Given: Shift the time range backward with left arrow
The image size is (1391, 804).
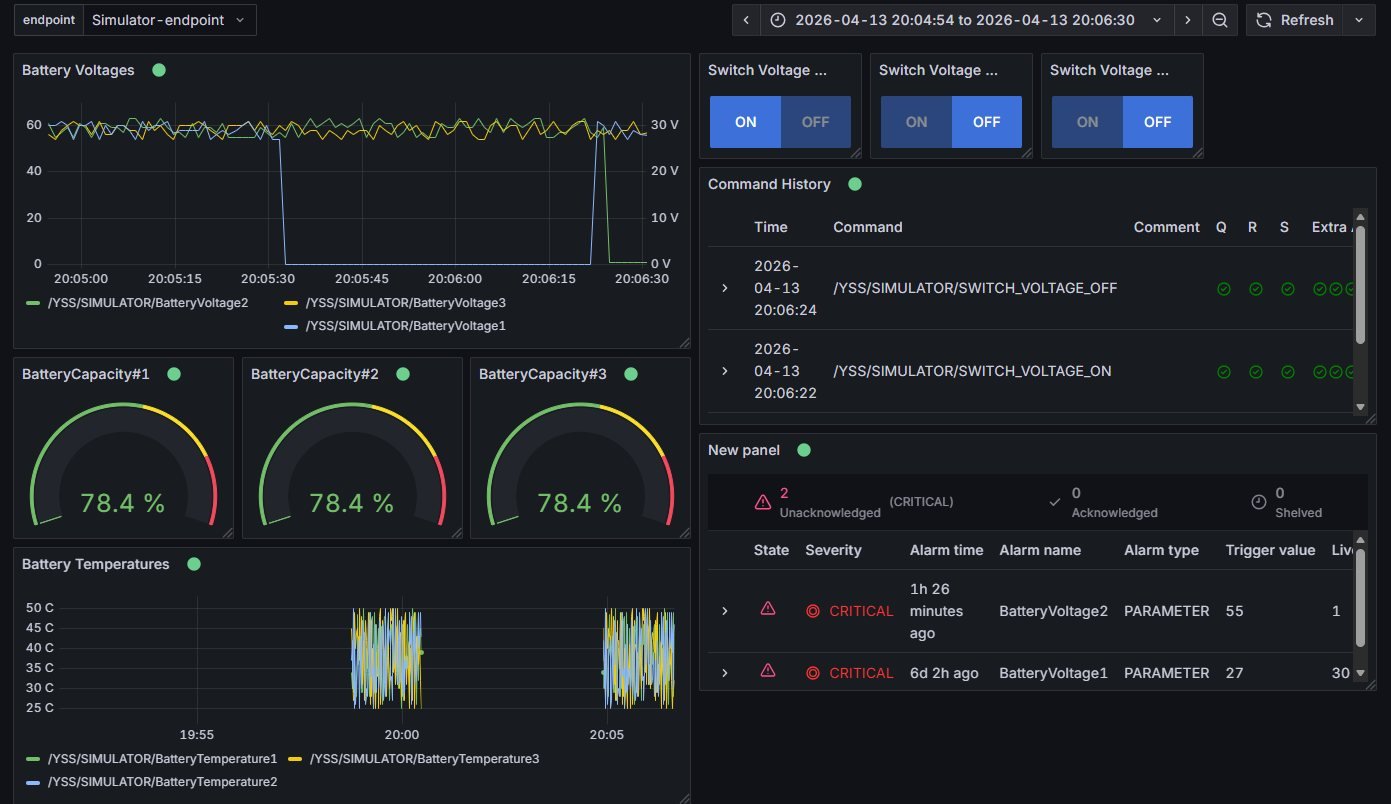Looking at the screenshot, I should pyautogui.click(x=747, y=20).
